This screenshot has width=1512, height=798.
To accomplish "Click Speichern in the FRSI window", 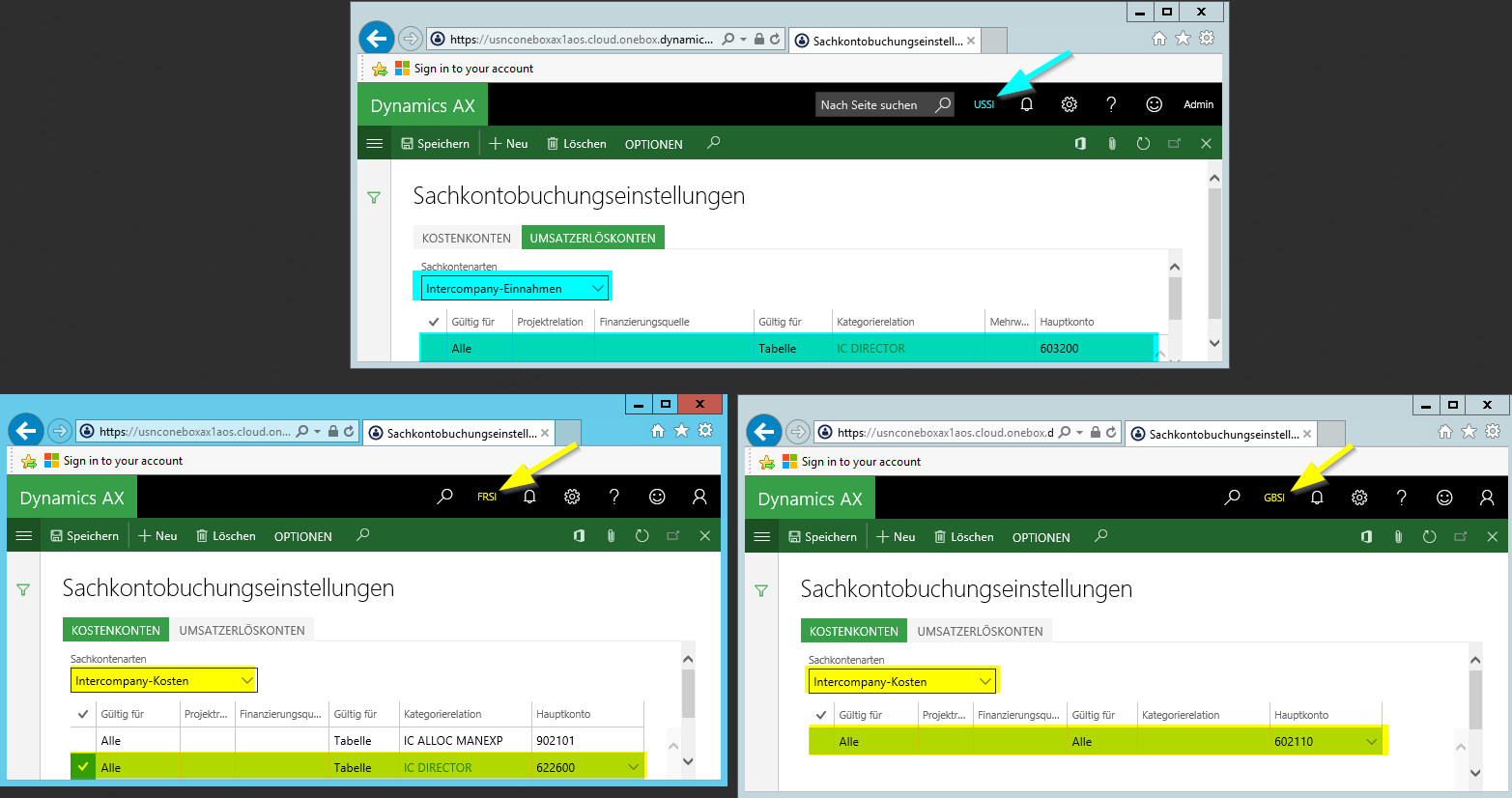I will click(x=84, y=536).
